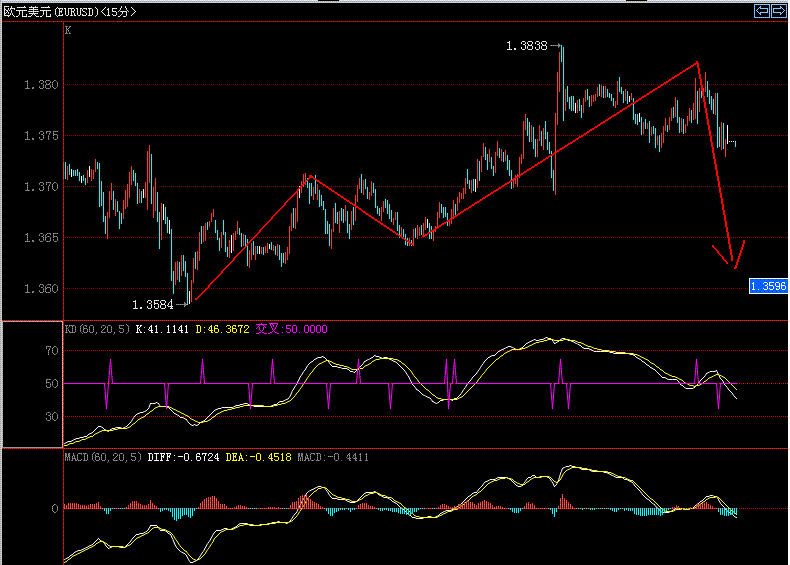Click the K label atop main chart
Viewport: 790px width, 565px height.
(x=68, y=31)
